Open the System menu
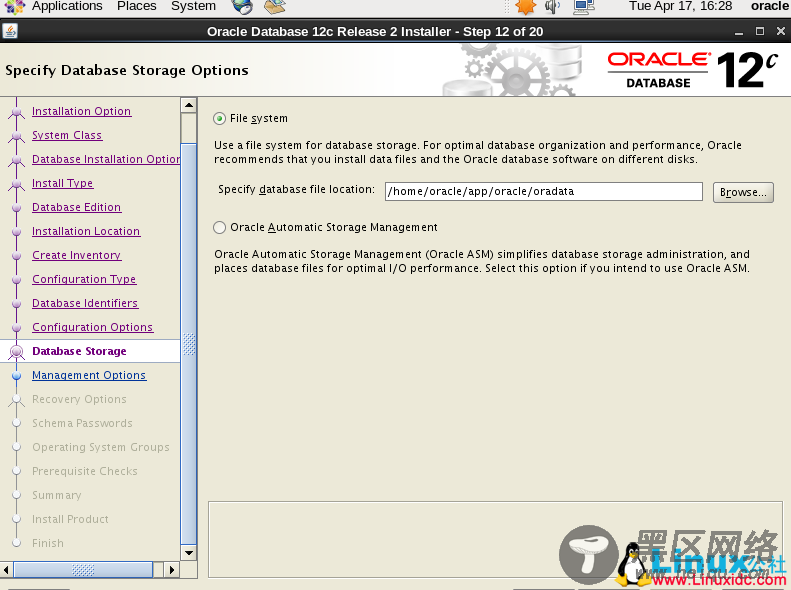 click(193, 6)
